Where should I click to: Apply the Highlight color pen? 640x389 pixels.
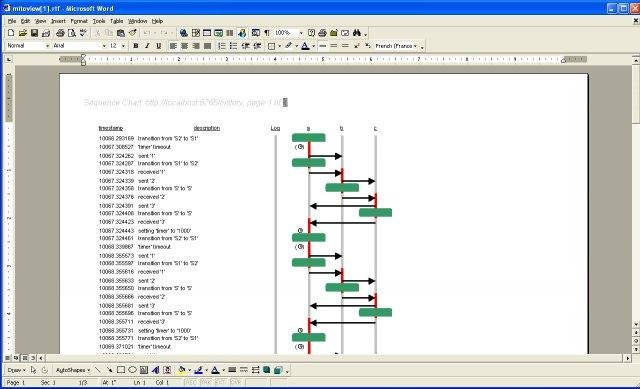(x=289, y=46)
